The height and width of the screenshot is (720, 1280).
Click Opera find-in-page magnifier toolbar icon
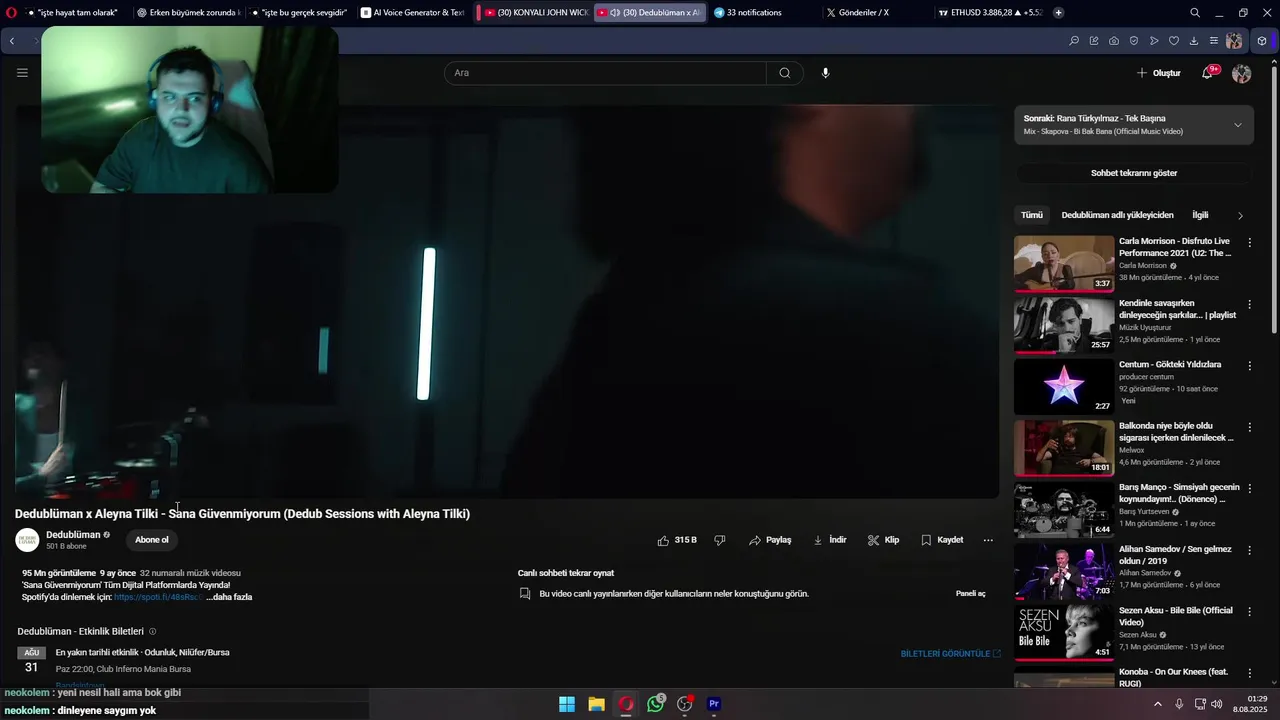[x=1074, y=41]
